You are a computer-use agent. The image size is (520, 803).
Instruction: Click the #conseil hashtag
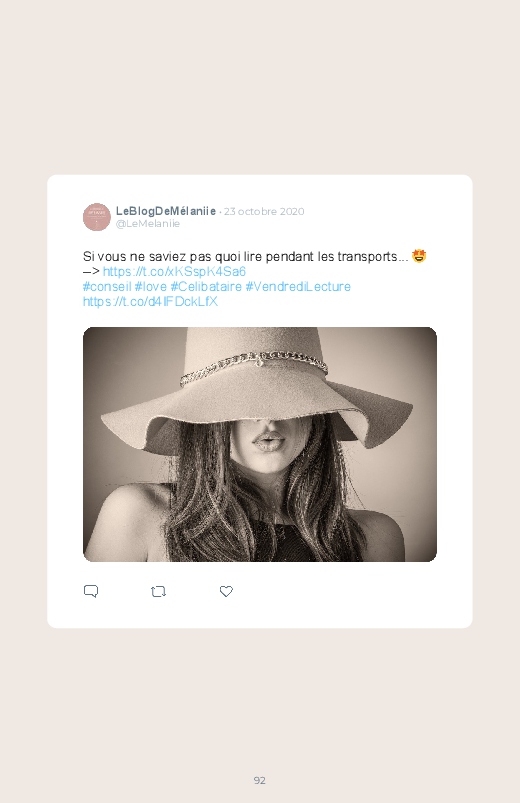[107, 286]
